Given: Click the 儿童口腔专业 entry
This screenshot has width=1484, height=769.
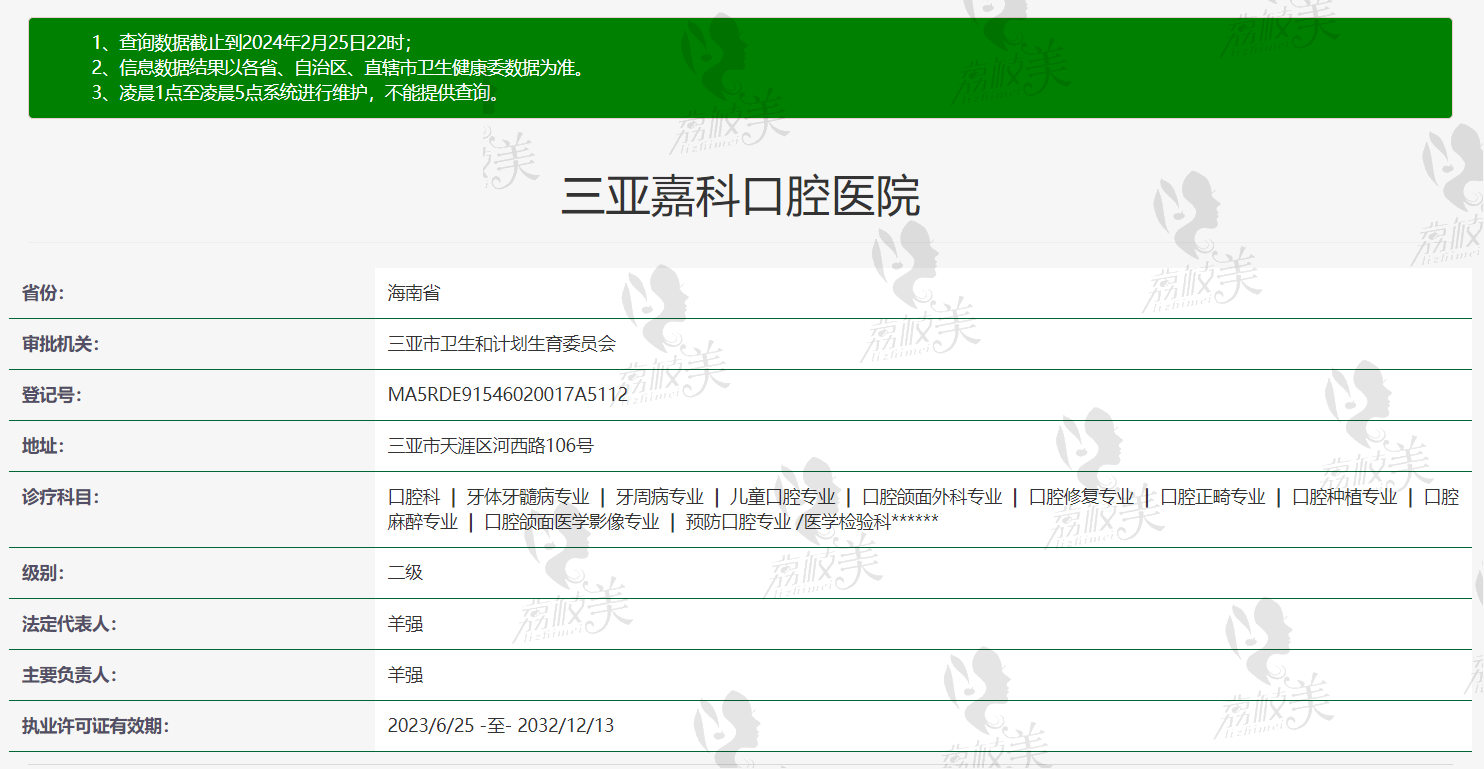Looking at the screenshot, I should pyautogui.click(x=783, y=497).
